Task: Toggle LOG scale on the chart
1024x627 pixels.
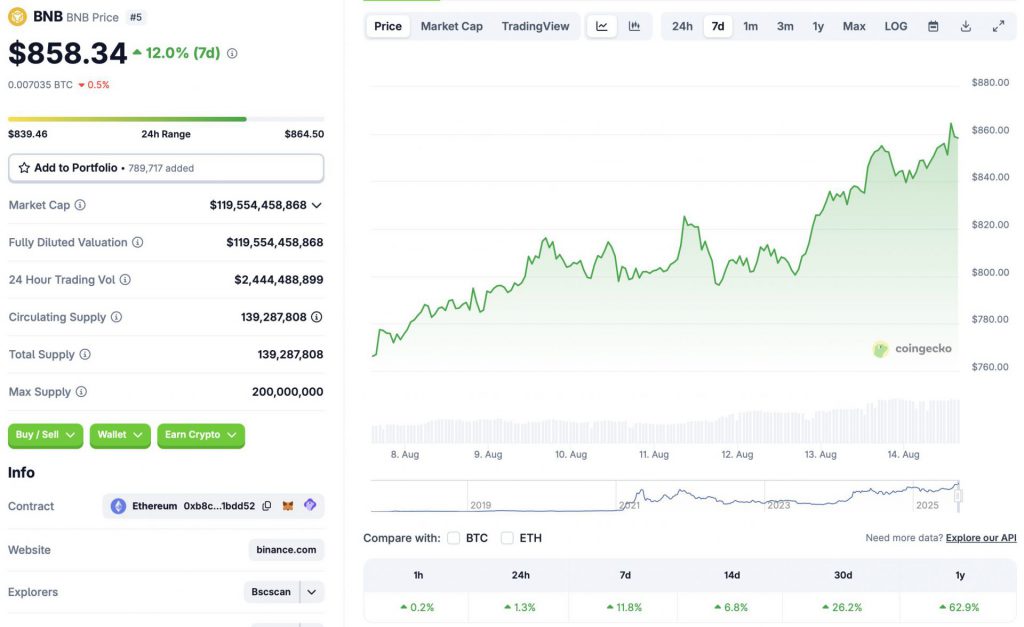Action: point(896,26)
